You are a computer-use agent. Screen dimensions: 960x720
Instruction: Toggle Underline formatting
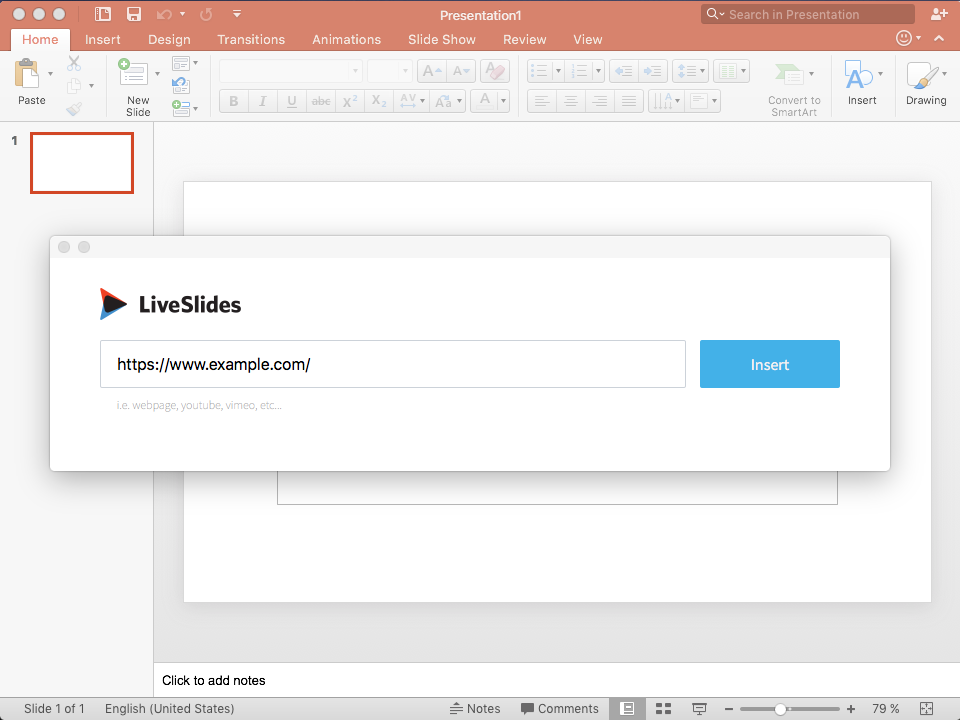[x=291, y=101]
